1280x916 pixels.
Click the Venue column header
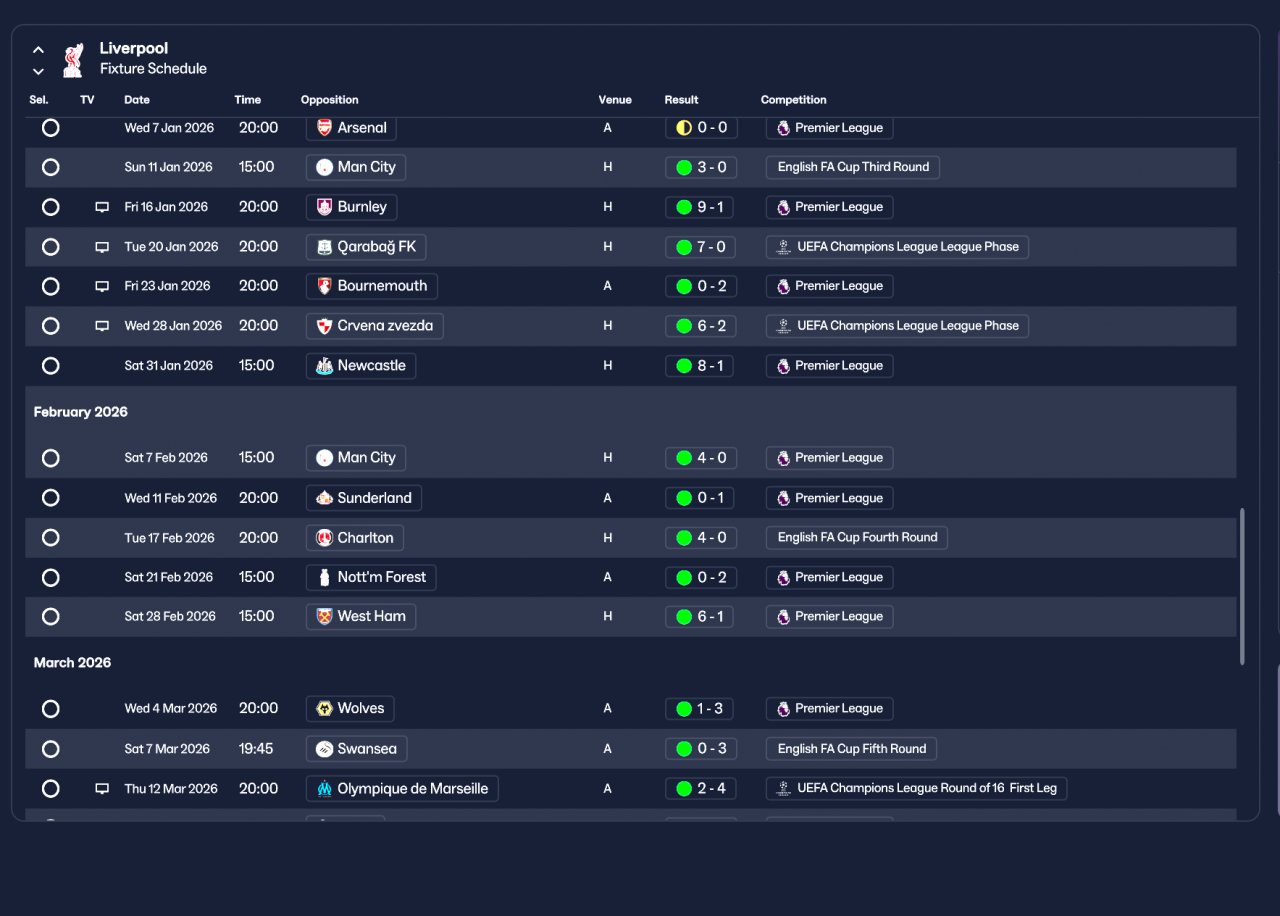click(x=615, y=100)
